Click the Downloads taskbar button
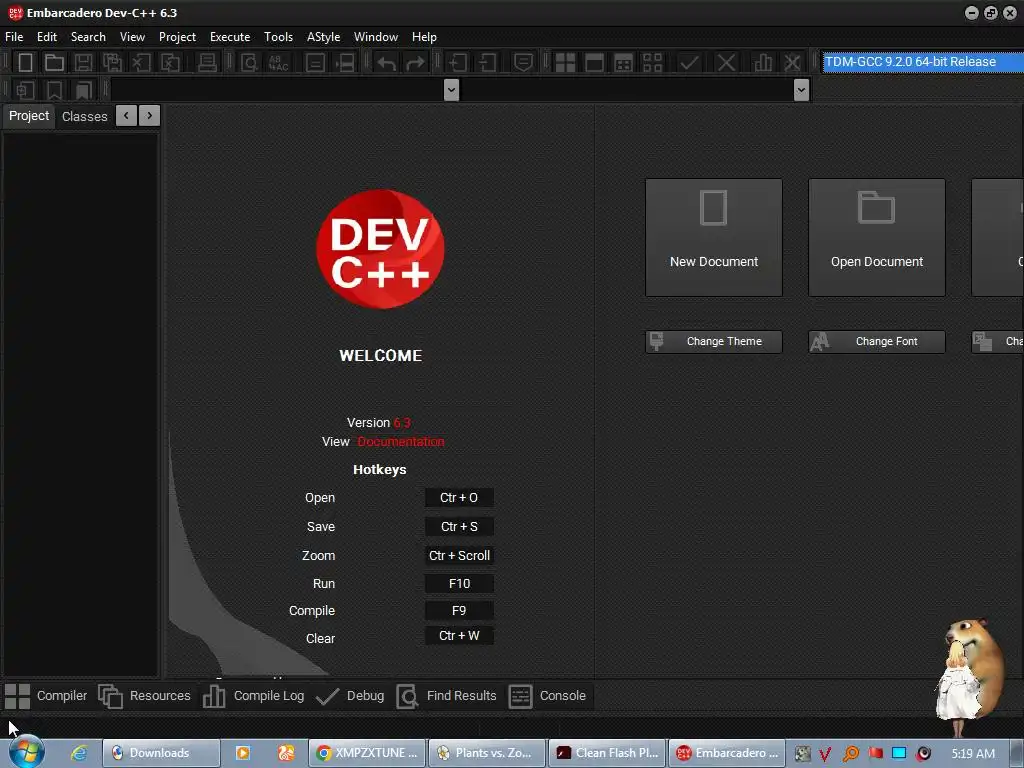The image size is (1024, 768). click(161, 753)
